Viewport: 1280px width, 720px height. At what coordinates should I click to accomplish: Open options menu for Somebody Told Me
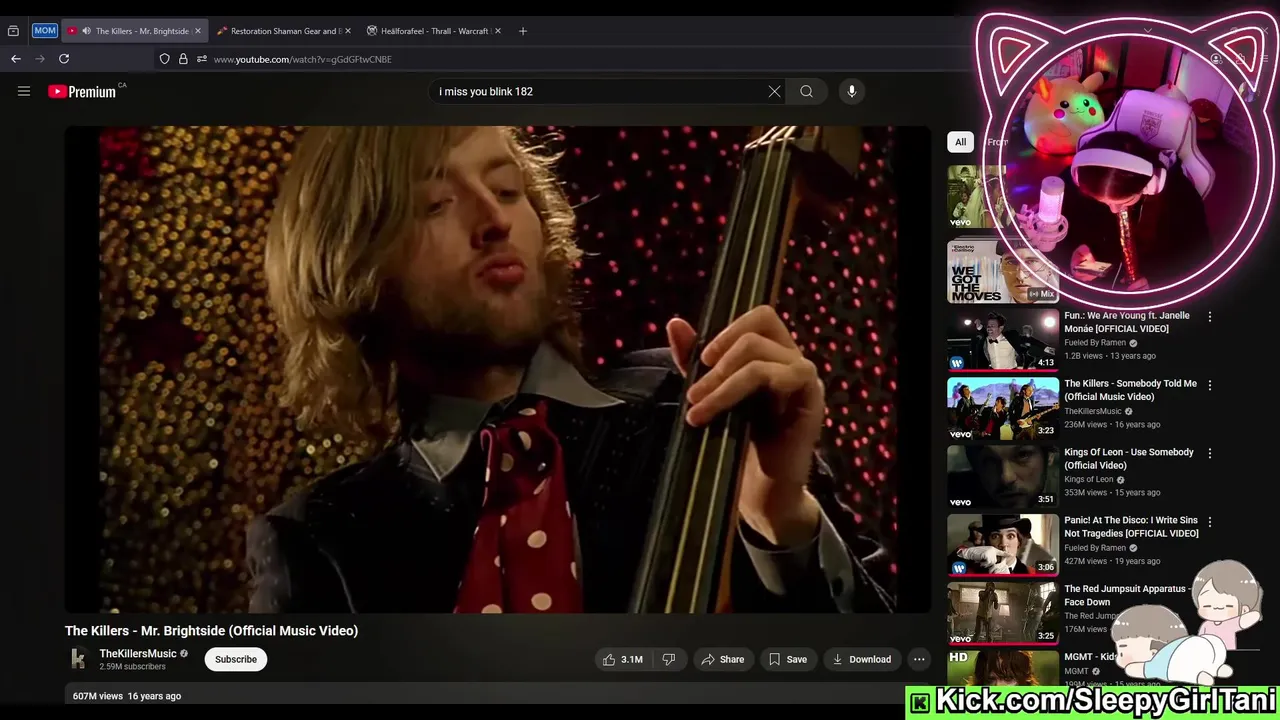(x=1210, y=385)
